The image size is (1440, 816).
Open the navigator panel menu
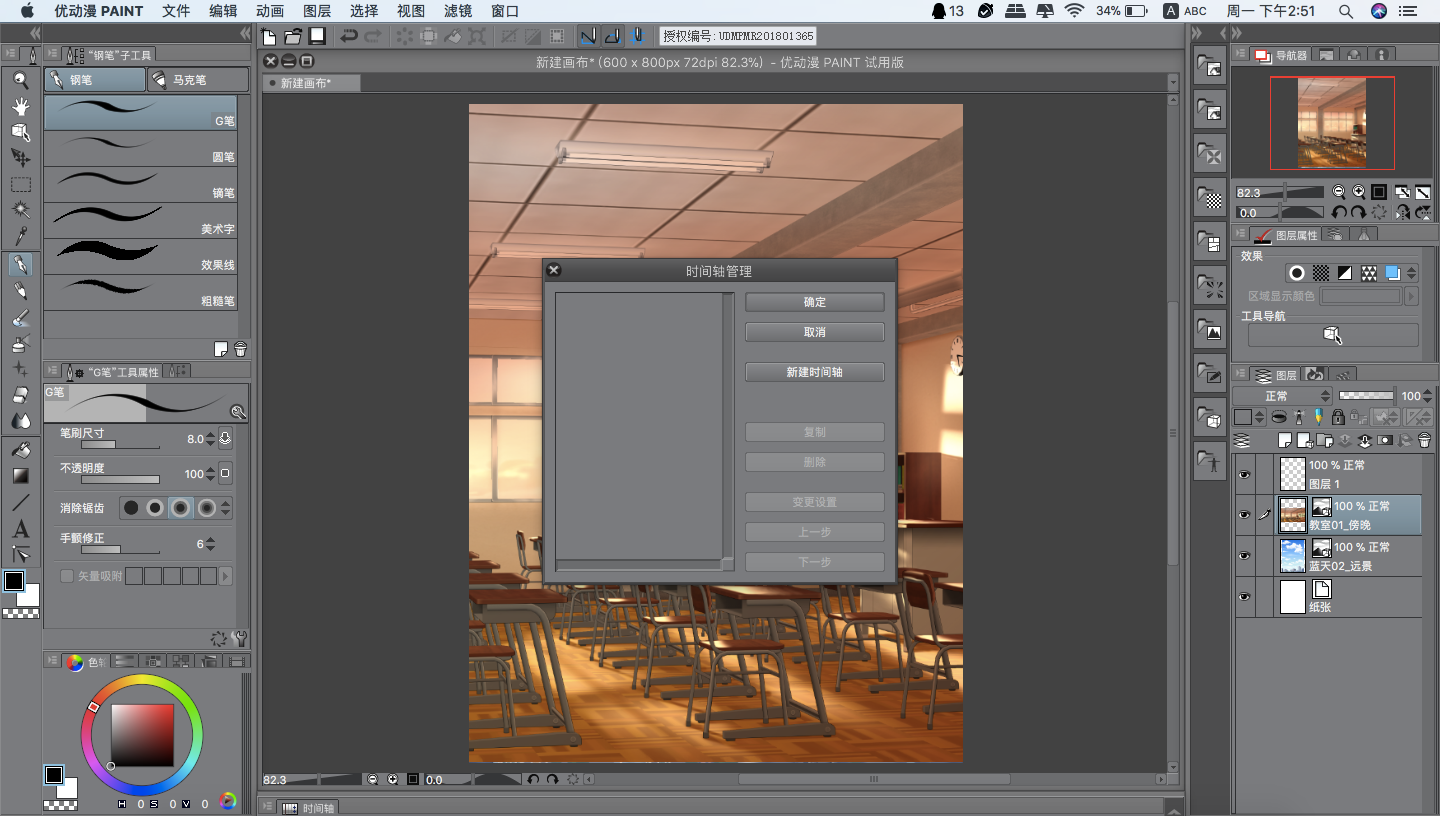(1240, 55)
